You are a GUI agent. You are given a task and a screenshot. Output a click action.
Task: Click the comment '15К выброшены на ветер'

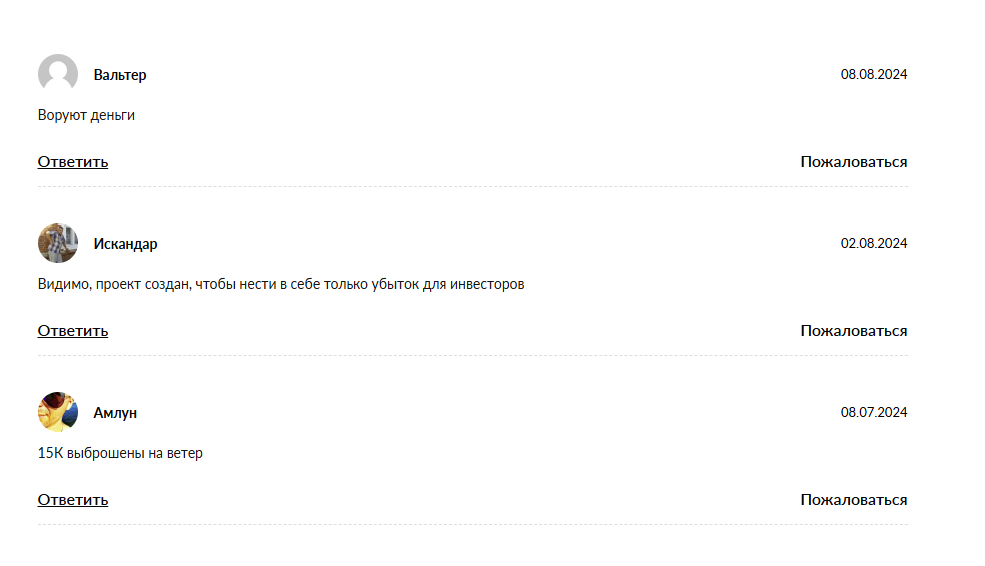click(x=120, y=453)
